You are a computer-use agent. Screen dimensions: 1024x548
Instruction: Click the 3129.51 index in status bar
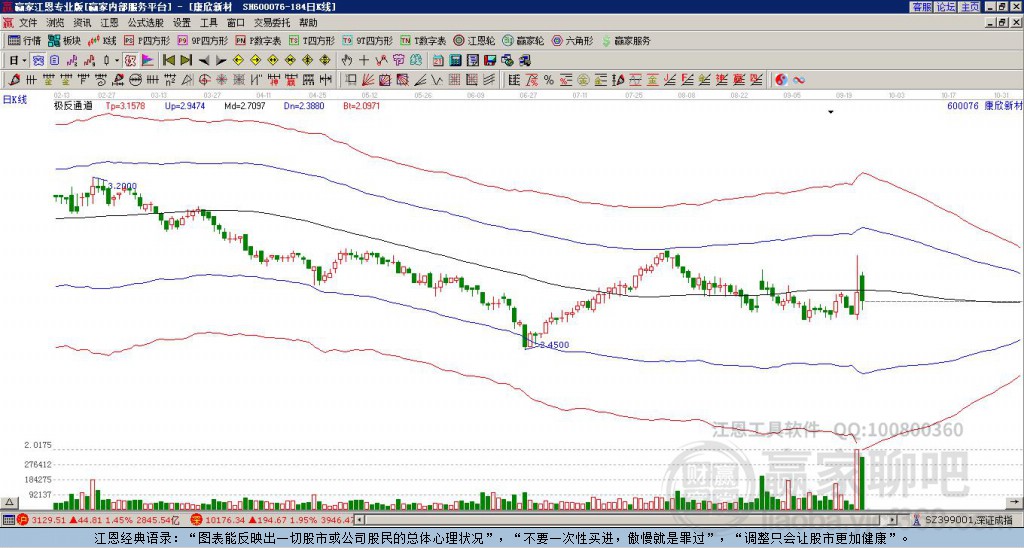[x=49, y=520]
